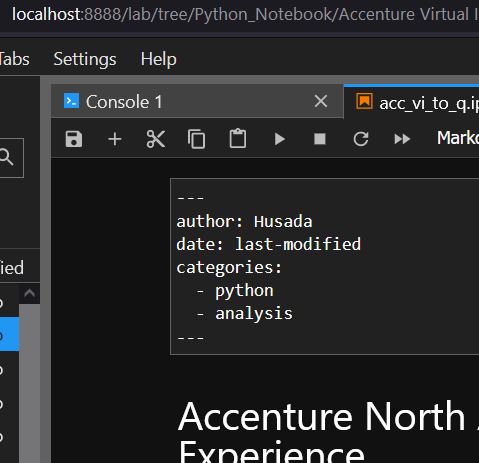Switch to the acc_vi_to_q notebook tab
The width and height of the screenshot is (479, 463).
[x=411, y=102]
